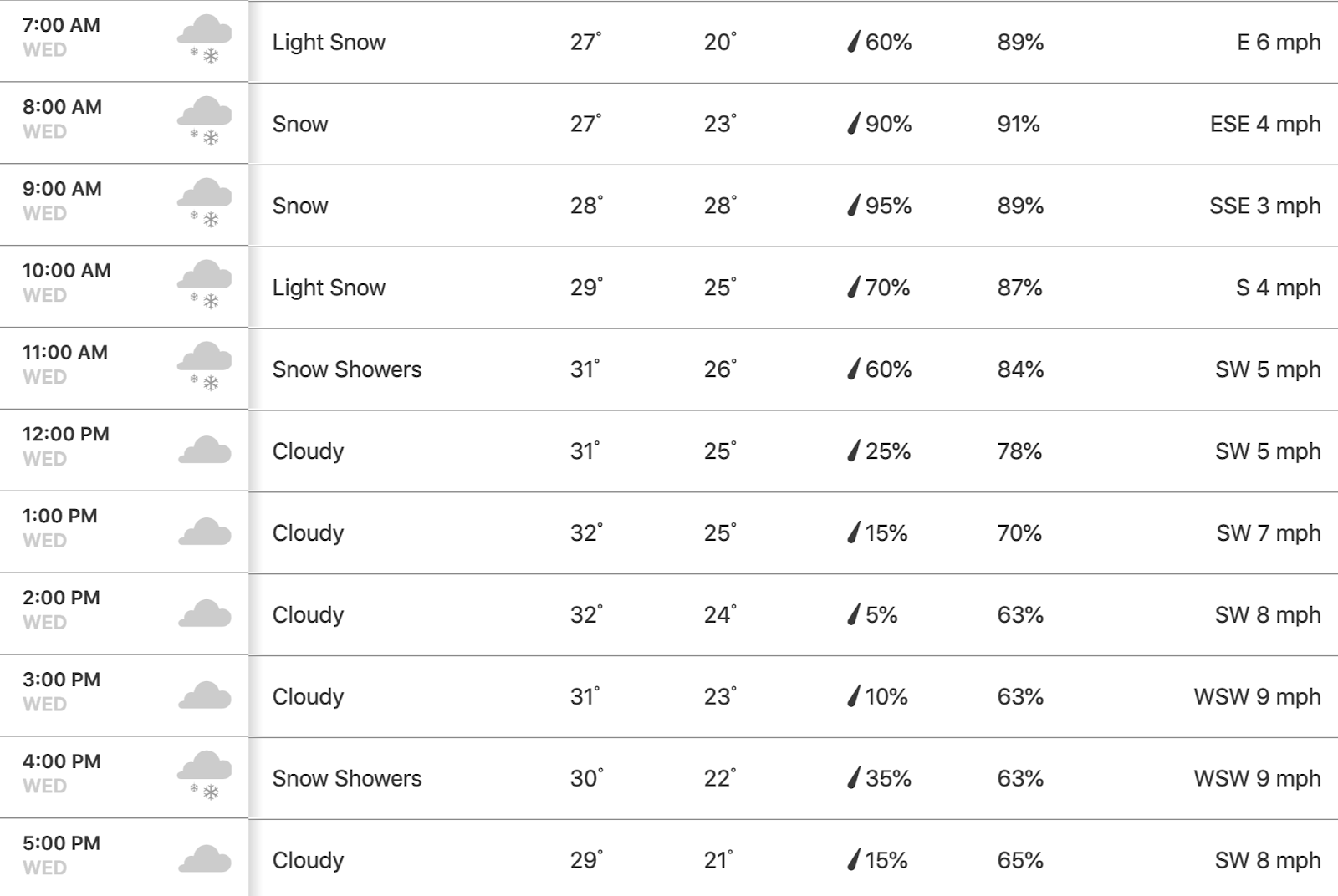
Task: Click the 32° temperature at 1:00 PM
Action: (x=586, y=532)
